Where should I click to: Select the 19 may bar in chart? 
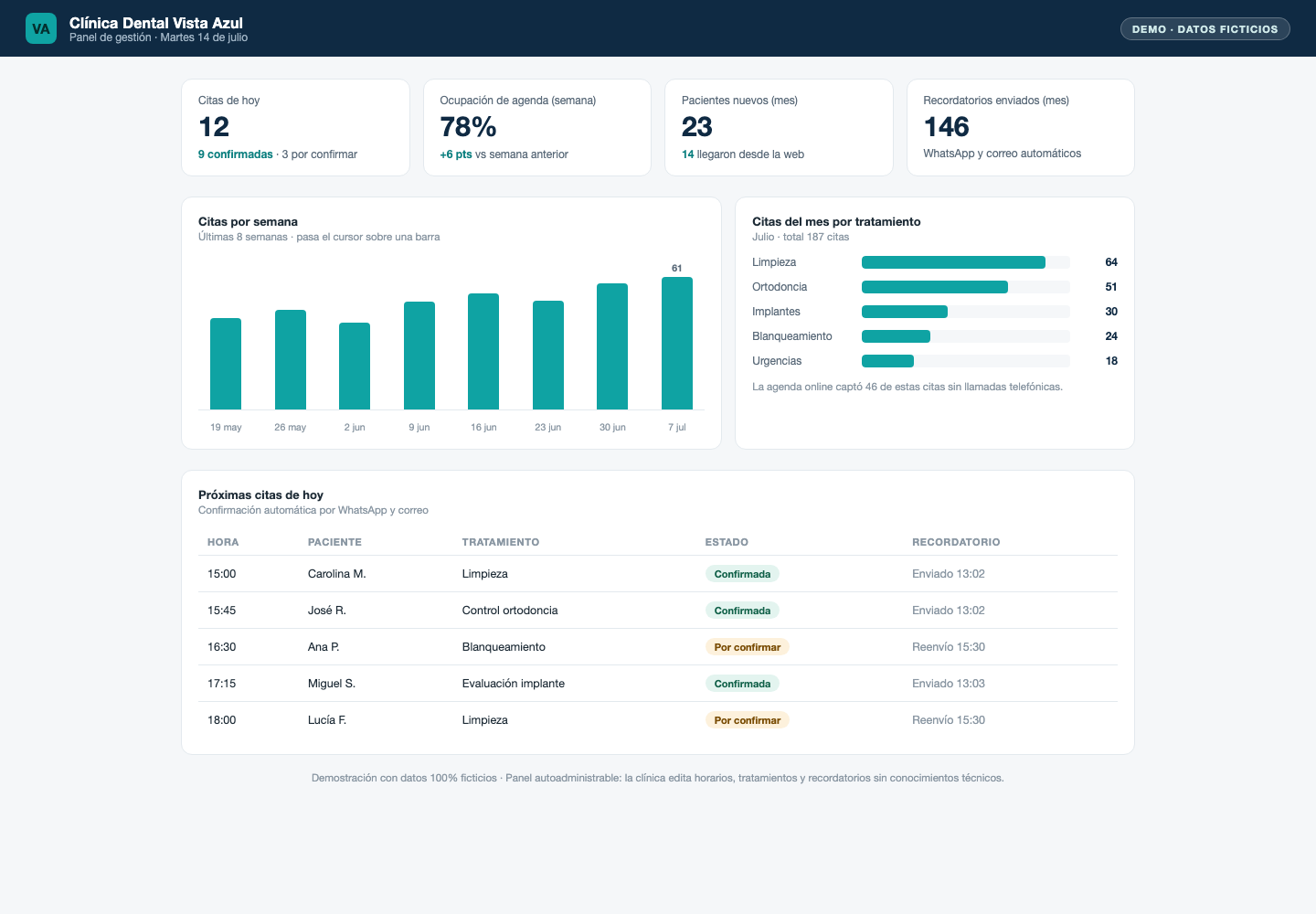point(226,364)
